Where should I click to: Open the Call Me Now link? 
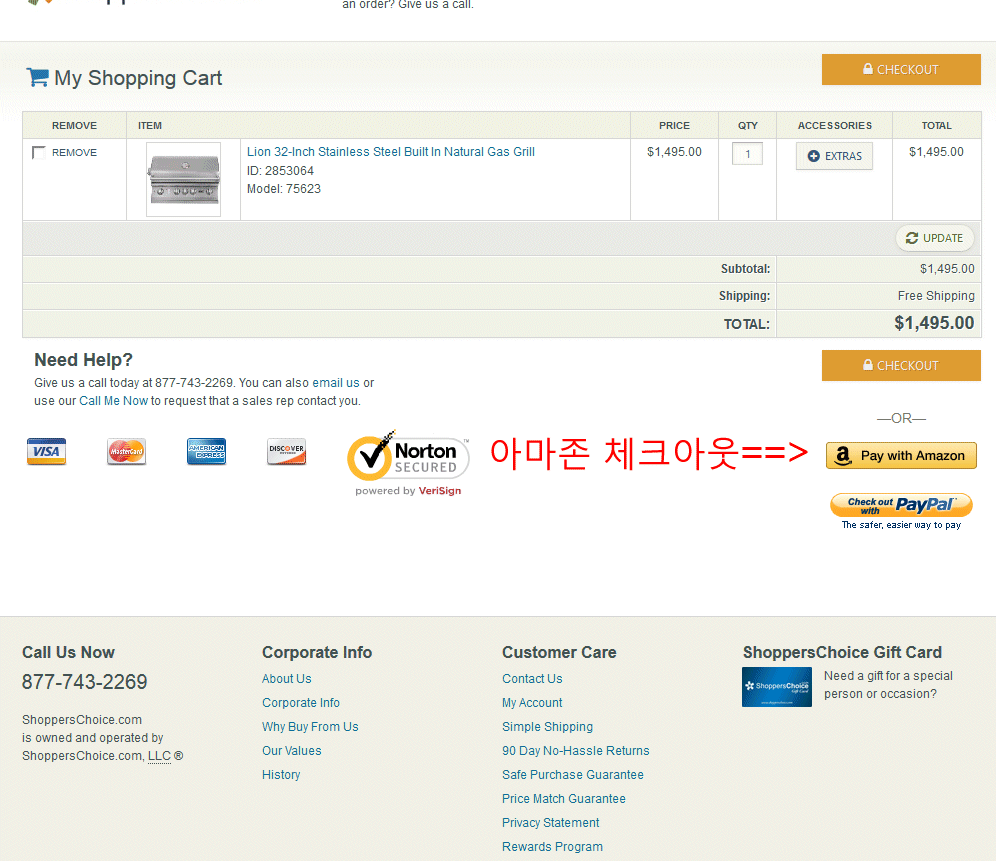(x=113, y=401)
